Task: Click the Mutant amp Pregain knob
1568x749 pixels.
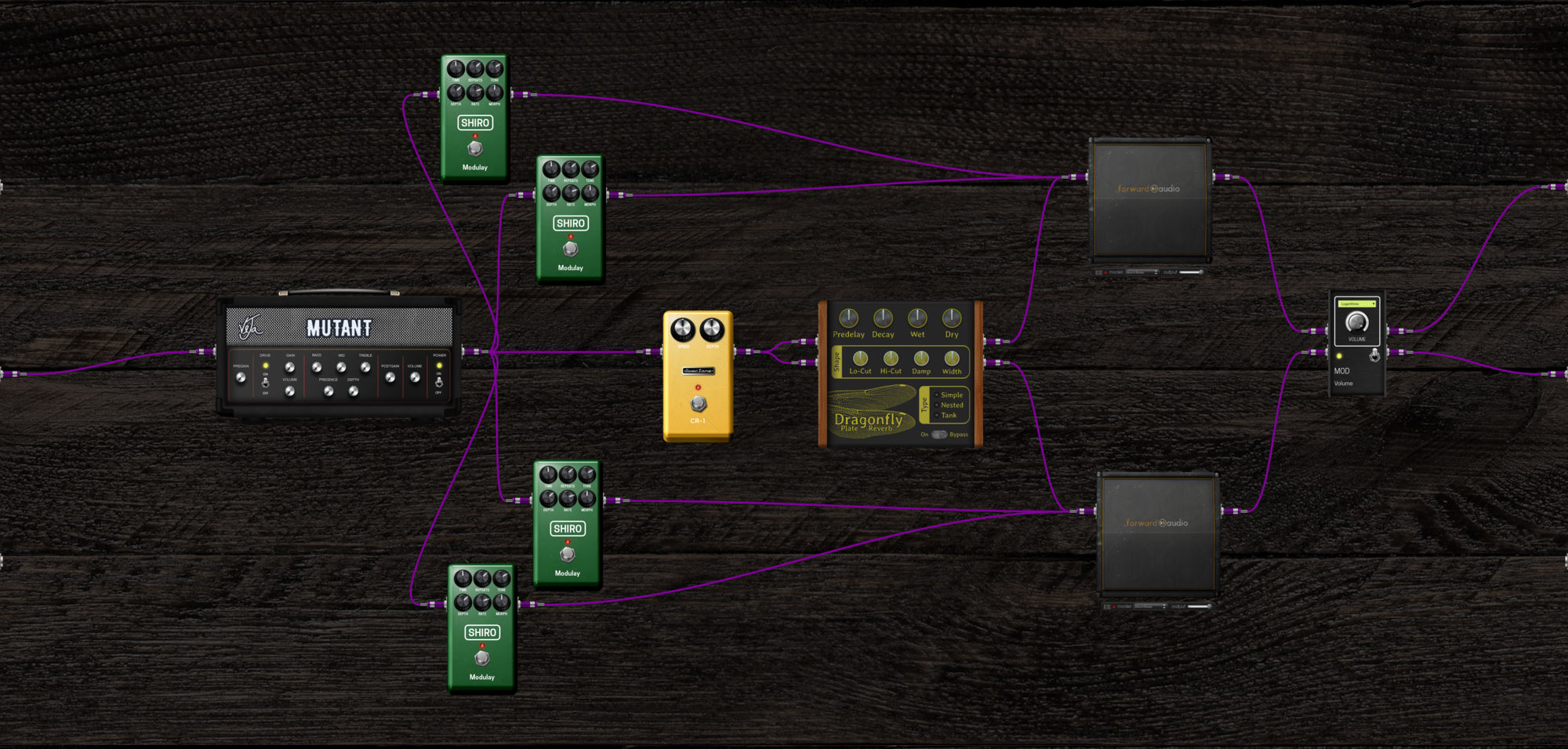Action: pos(241,377)
